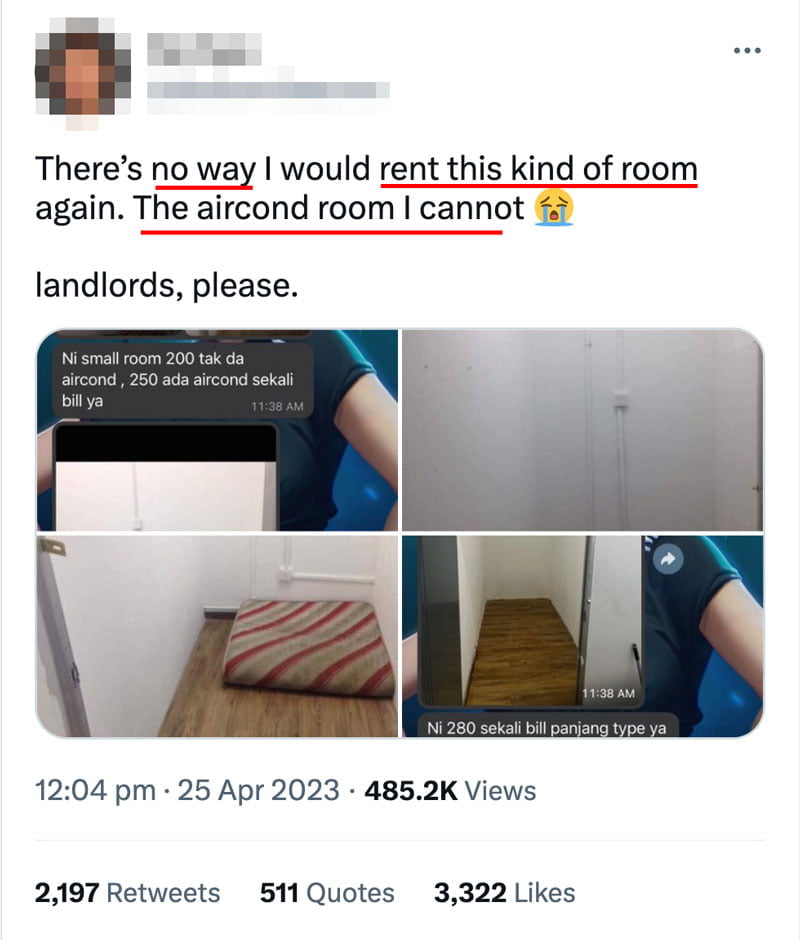View the 3,322 Likes list
Image resolution: width=800 pixels, height=940 pixels.
[x=504, y=893]
